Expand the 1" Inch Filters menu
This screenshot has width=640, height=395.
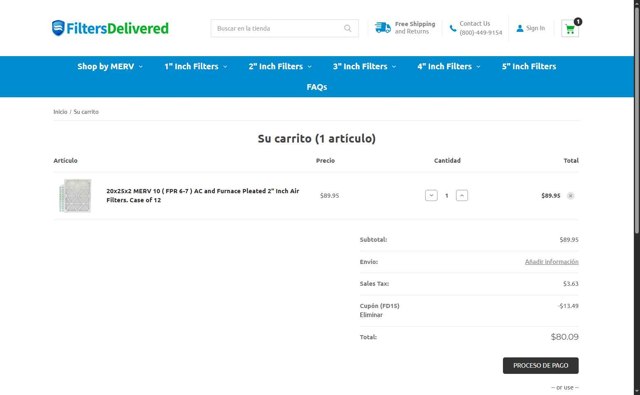tap(196, 67)
